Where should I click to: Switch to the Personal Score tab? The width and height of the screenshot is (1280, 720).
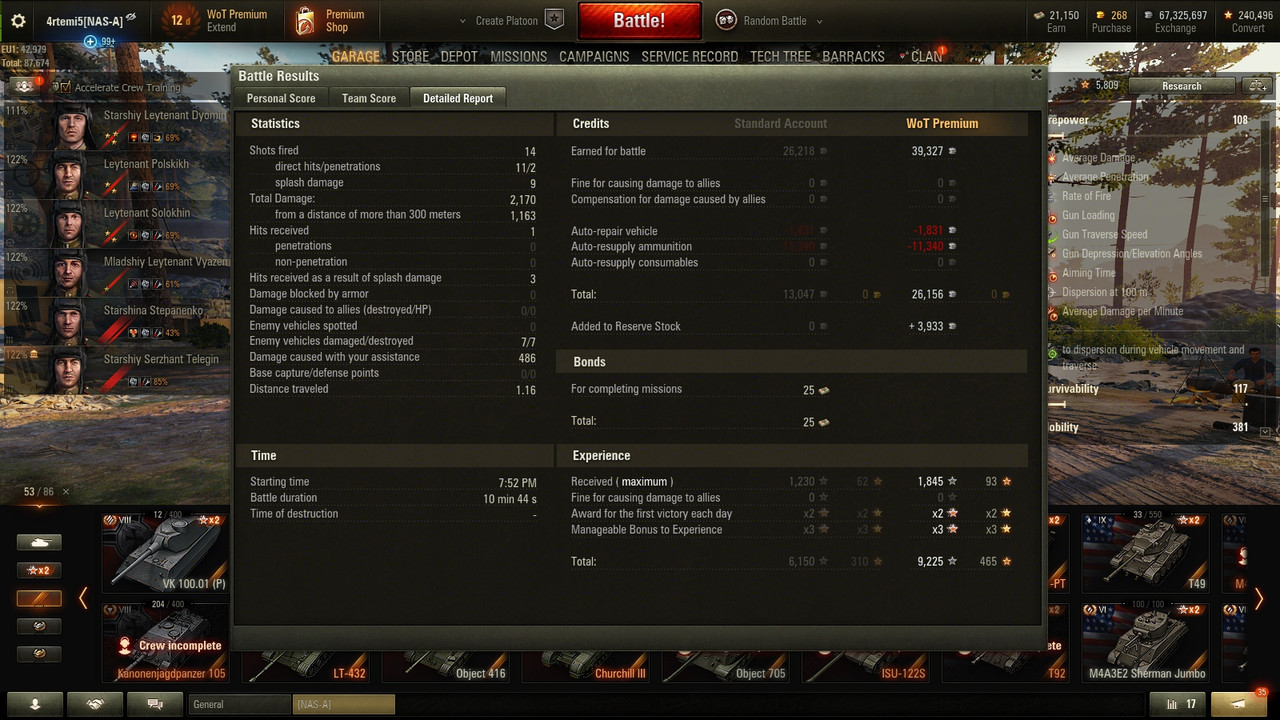[281, 98]
